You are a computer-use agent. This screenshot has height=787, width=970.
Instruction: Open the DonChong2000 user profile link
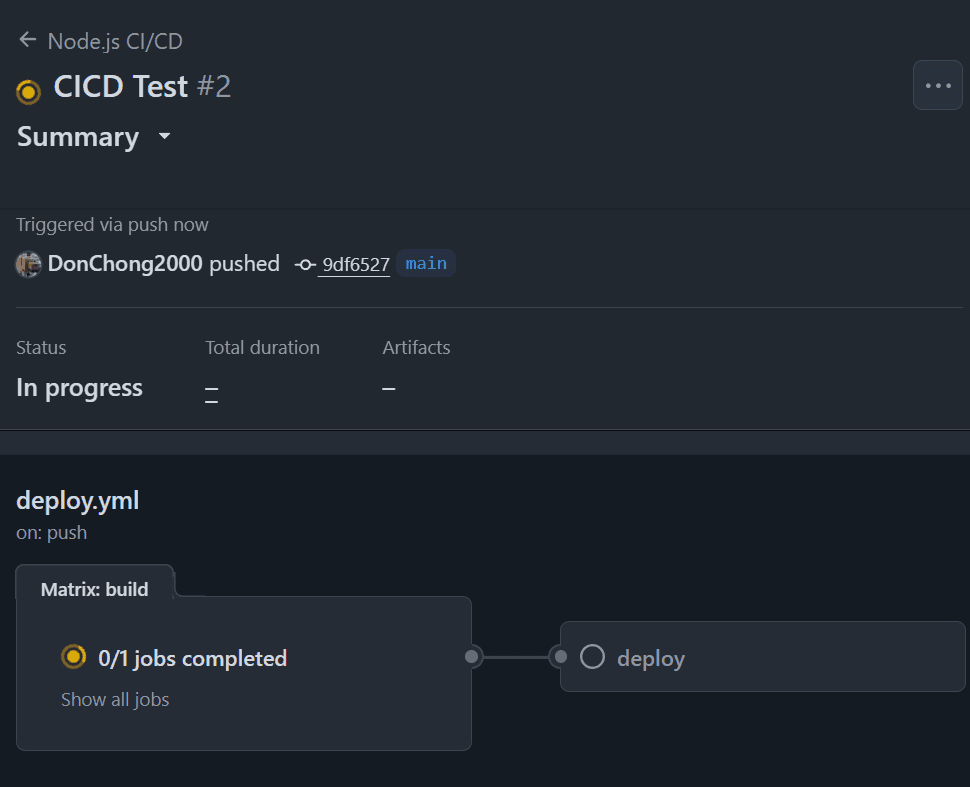(x=125, y=264)
